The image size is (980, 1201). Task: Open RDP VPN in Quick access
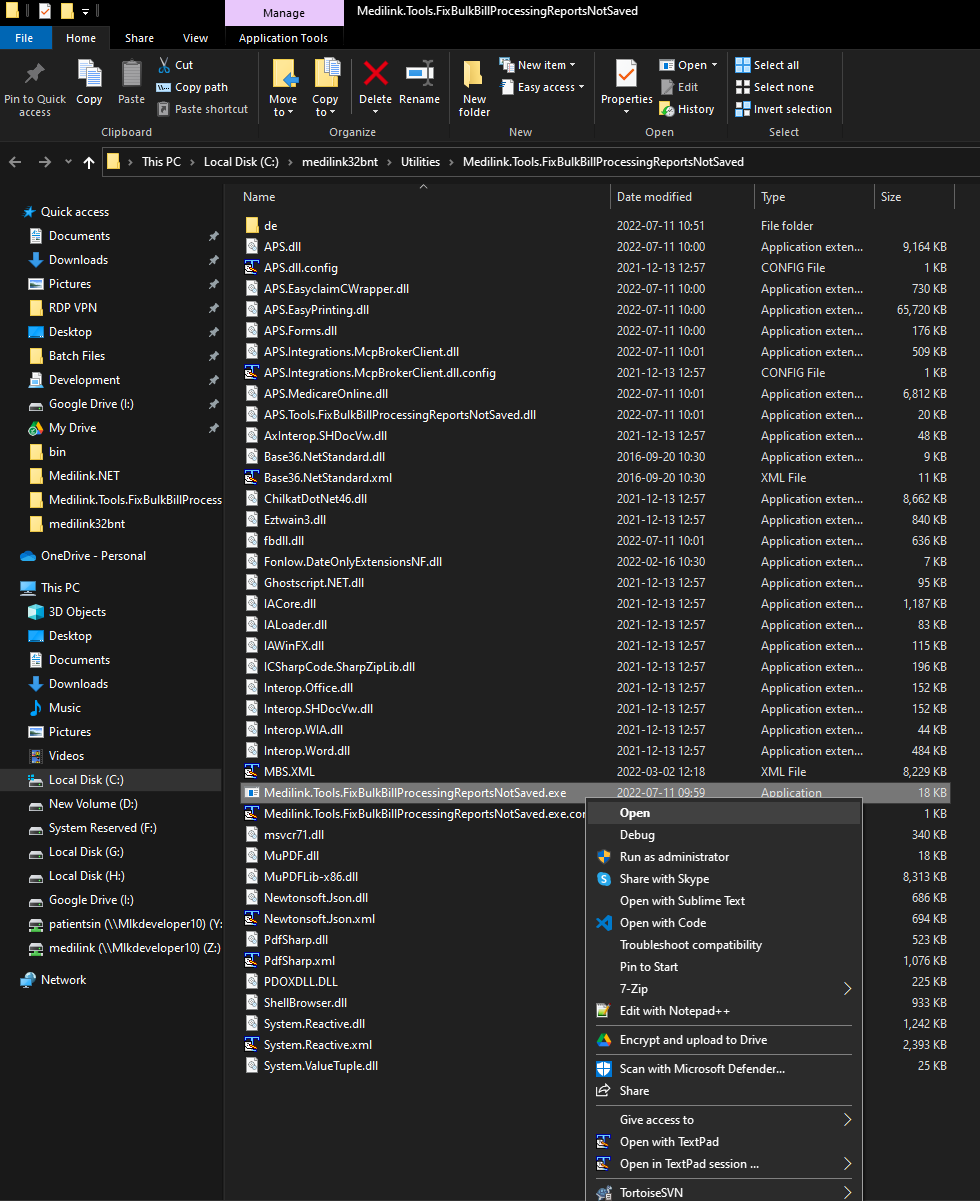[73, 308]
